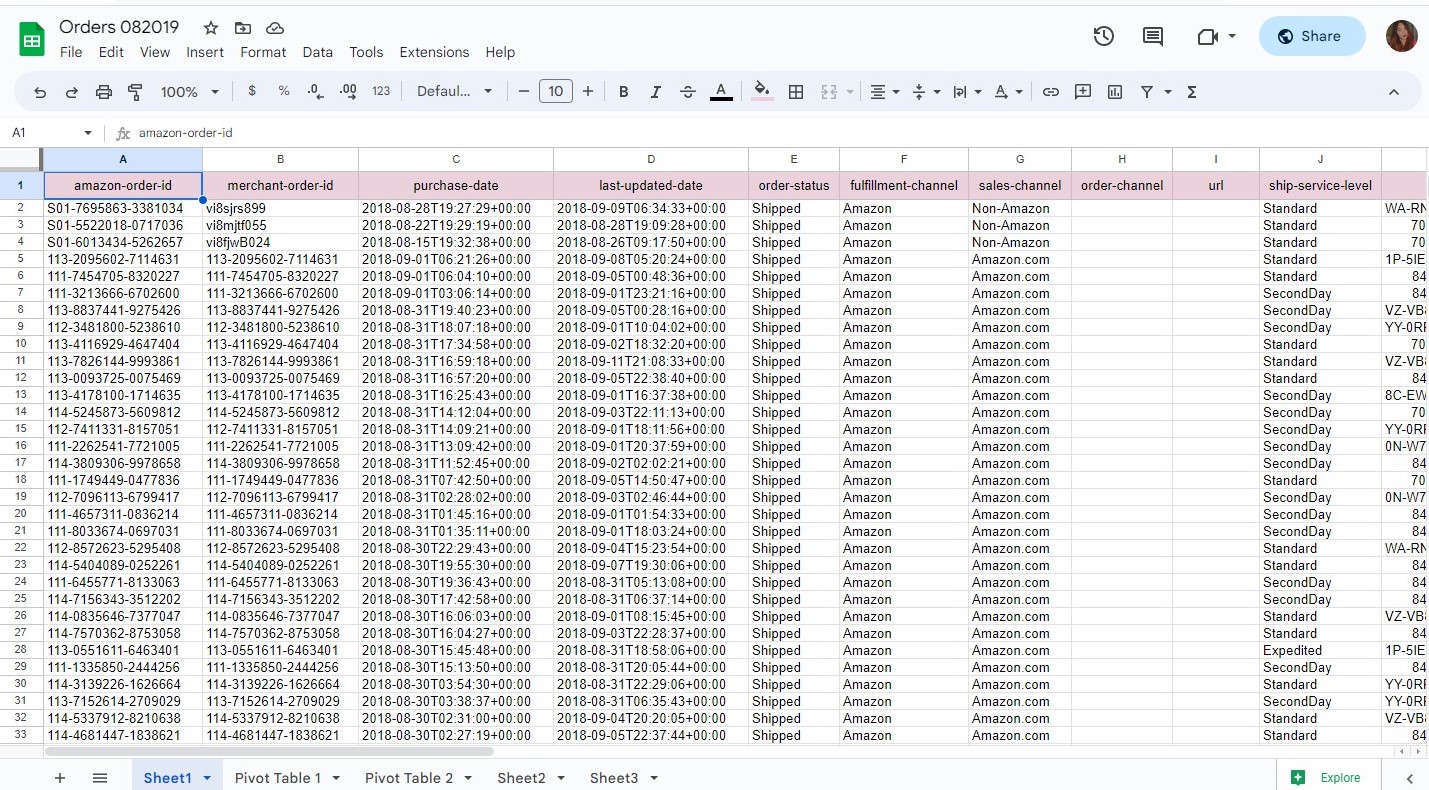
Task: Open the Extensions menu
Action: click(x=434, y=52)
